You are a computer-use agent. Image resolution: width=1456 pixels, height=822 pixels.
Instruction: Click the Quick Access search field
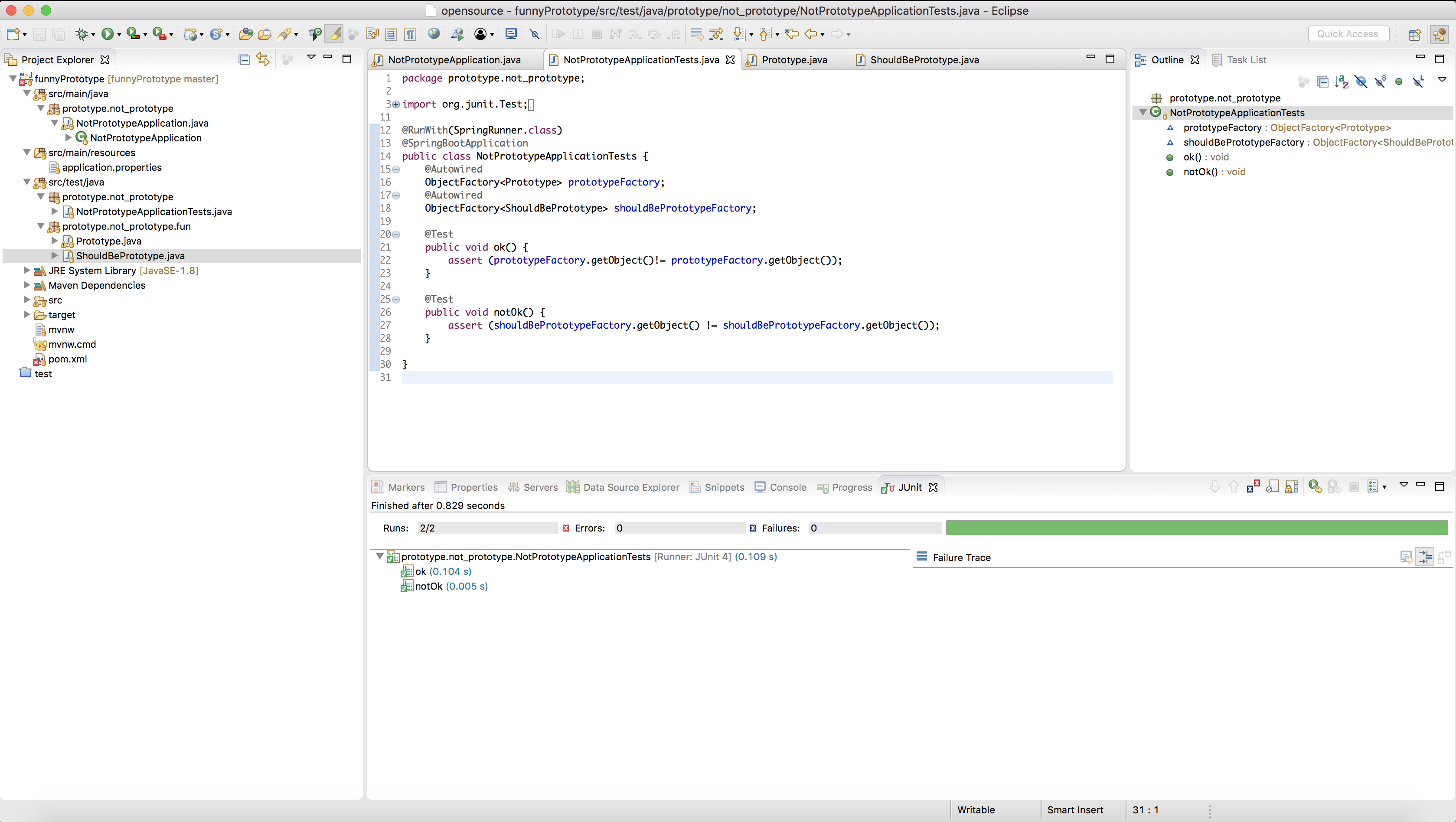point(1348,34)
